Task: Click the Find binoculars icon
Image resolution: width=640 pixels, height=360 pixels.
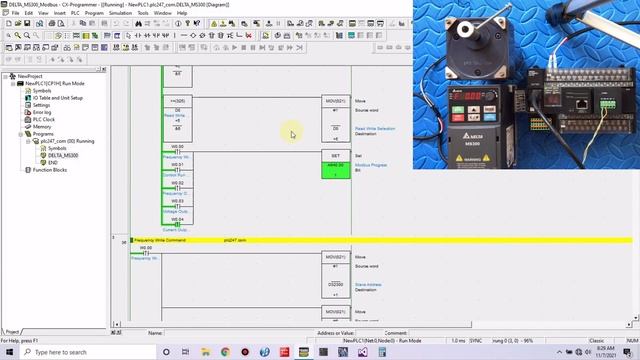Action: tap(138, 24)
